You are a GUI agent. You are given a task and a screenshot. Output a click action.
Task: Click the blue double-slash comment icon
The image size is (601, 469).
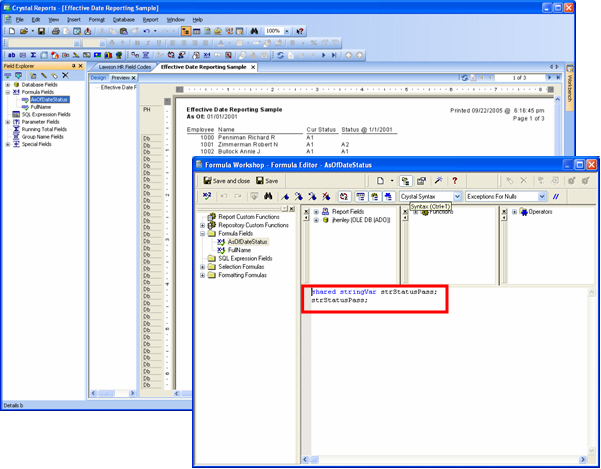(x=555, y=197)
